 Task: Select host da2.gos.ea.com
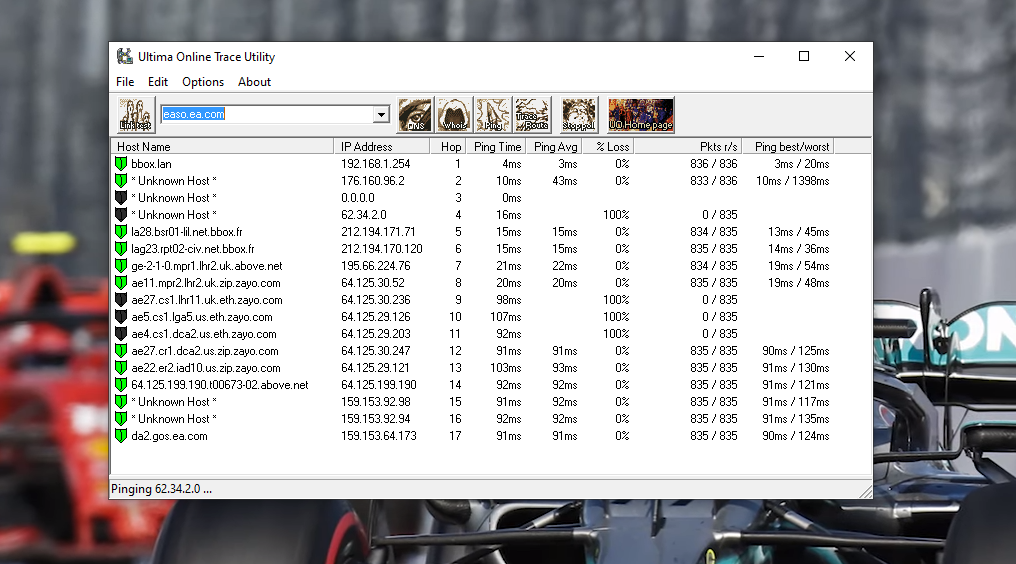(x=169, y=436)
